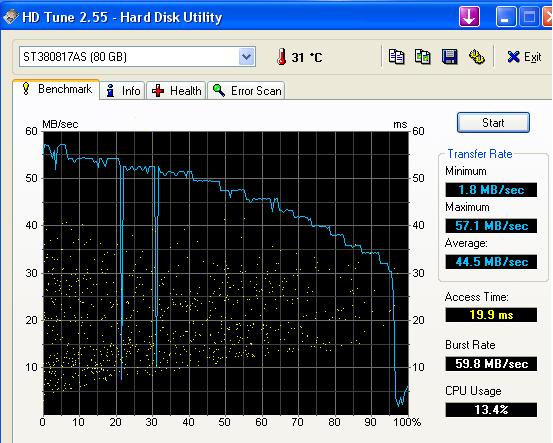553x443 pixels.
Task: Click the purple download arrow title button
Action: pyautogui.click(x=469, y=17)
